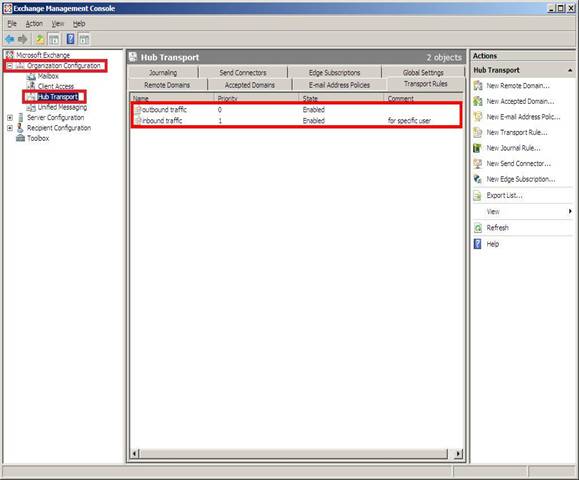Click the outbound traffic rule icon
The height and width of the screenshot is (480, 579).
pyautogui.click(x=138, y=110)
